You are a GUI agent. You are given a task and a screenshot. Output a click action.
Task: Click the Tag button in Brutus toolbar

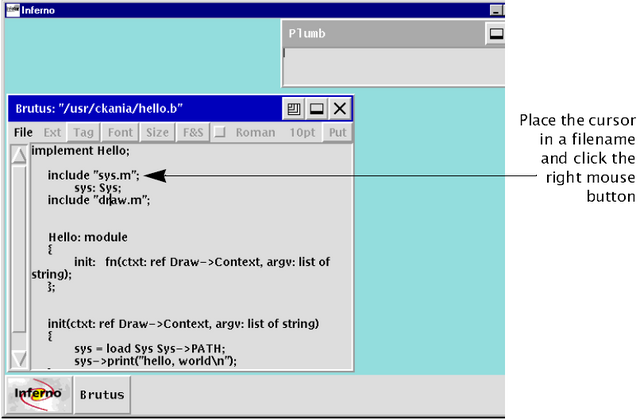coord(84,133)
